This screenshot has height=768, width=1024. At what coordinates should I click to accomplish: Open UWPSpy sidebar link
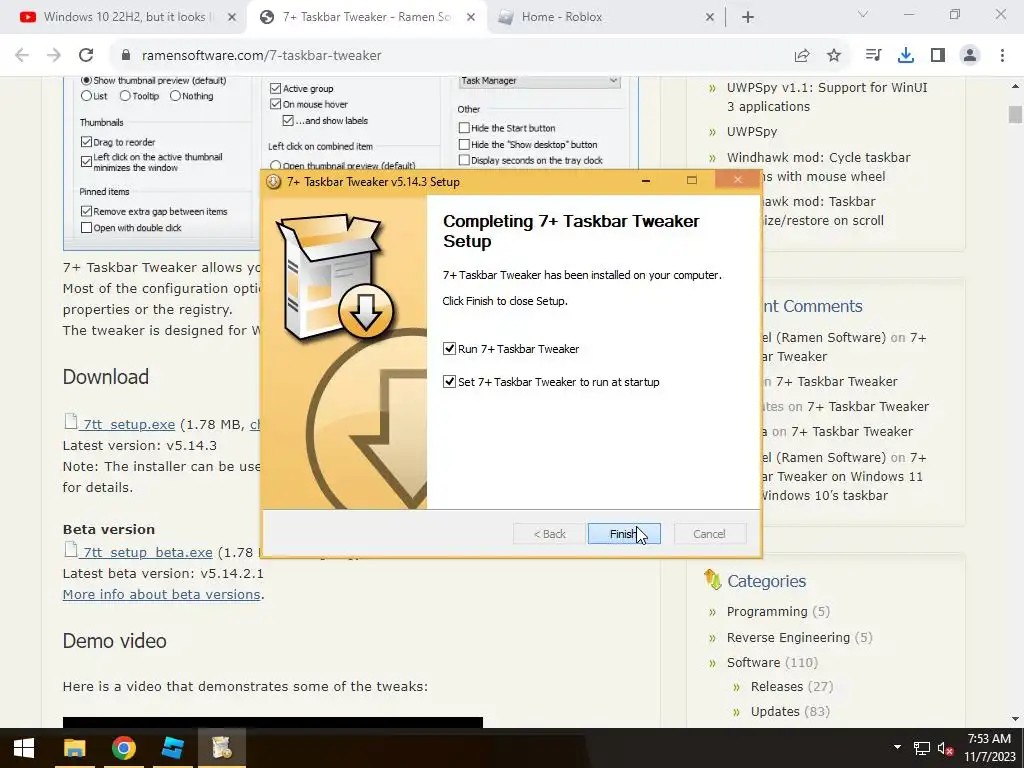tap(752, 131)
